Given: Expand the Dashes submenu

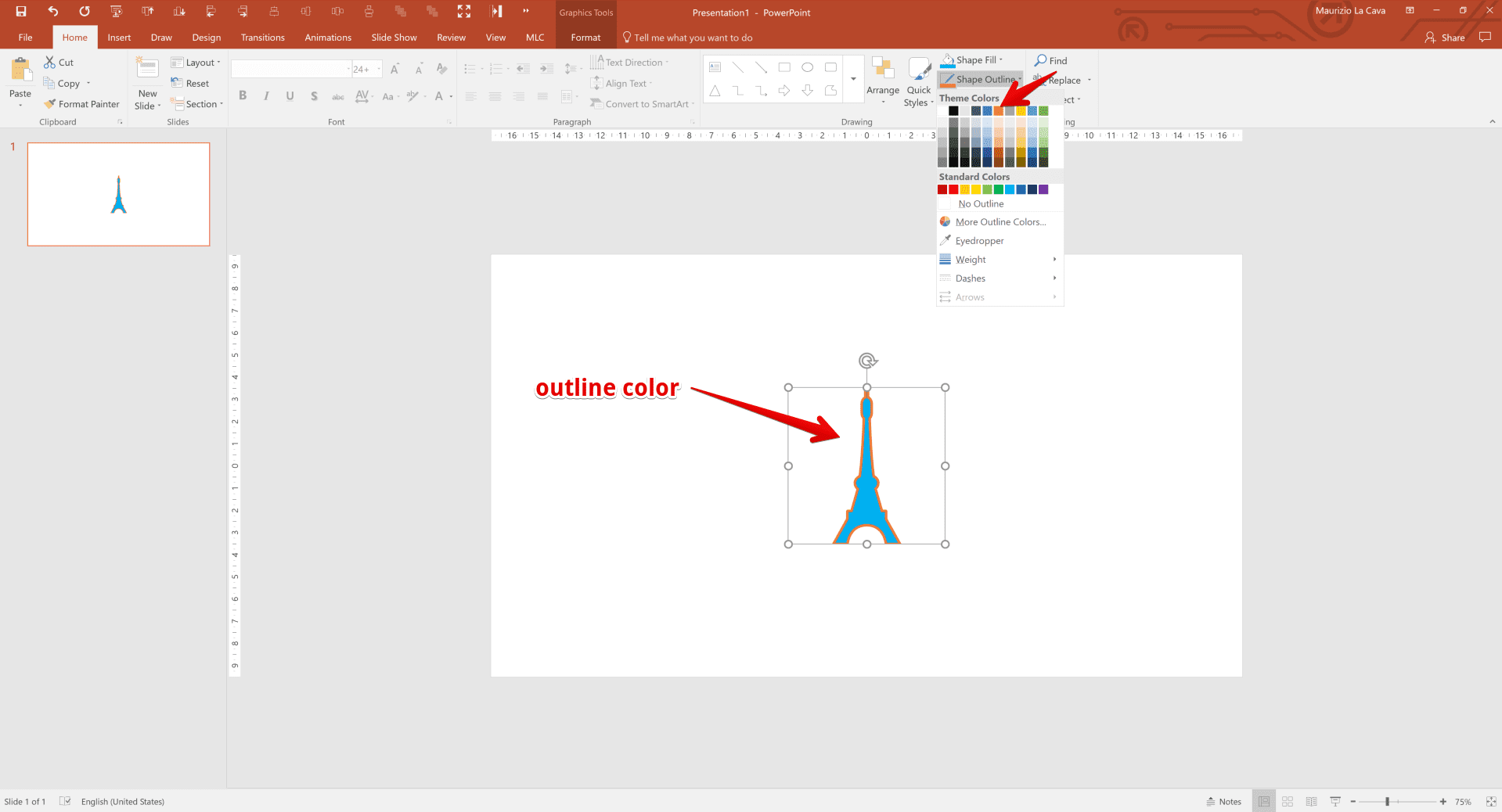Looking at the screenshot, I should click(970, 278).
